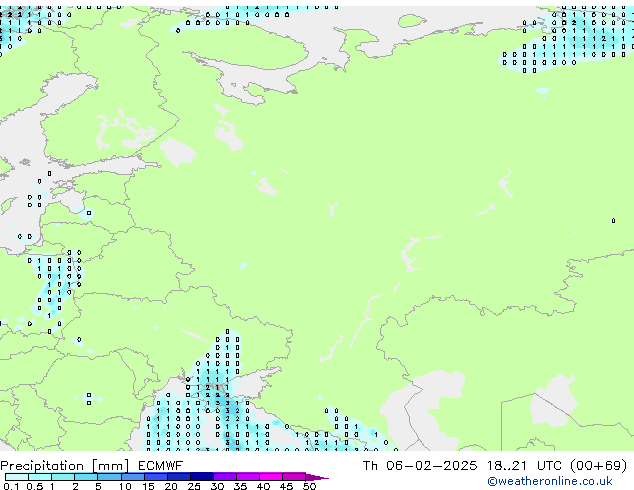This screenshot has width=634, height=490.
Task: Pick the lightest 0.1–0.5 mm legend swatch
Action: pyautogui.click(x=17, y=477)
